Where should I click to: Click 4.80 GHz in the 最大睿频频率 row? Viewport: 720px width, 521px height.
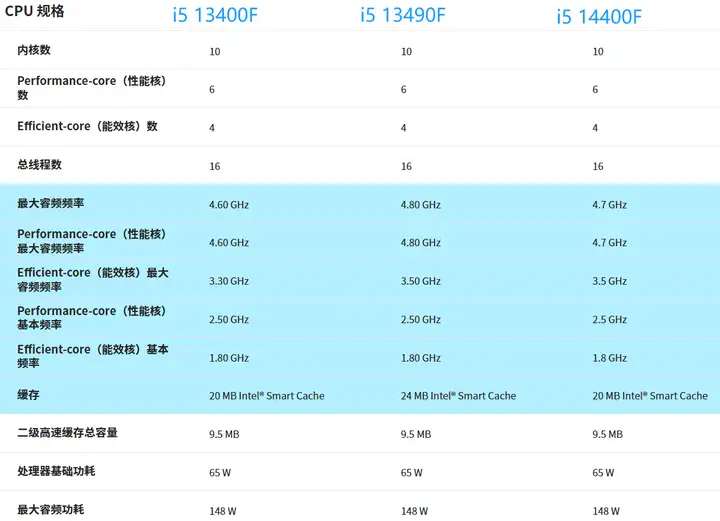click(x=420, y=205)
